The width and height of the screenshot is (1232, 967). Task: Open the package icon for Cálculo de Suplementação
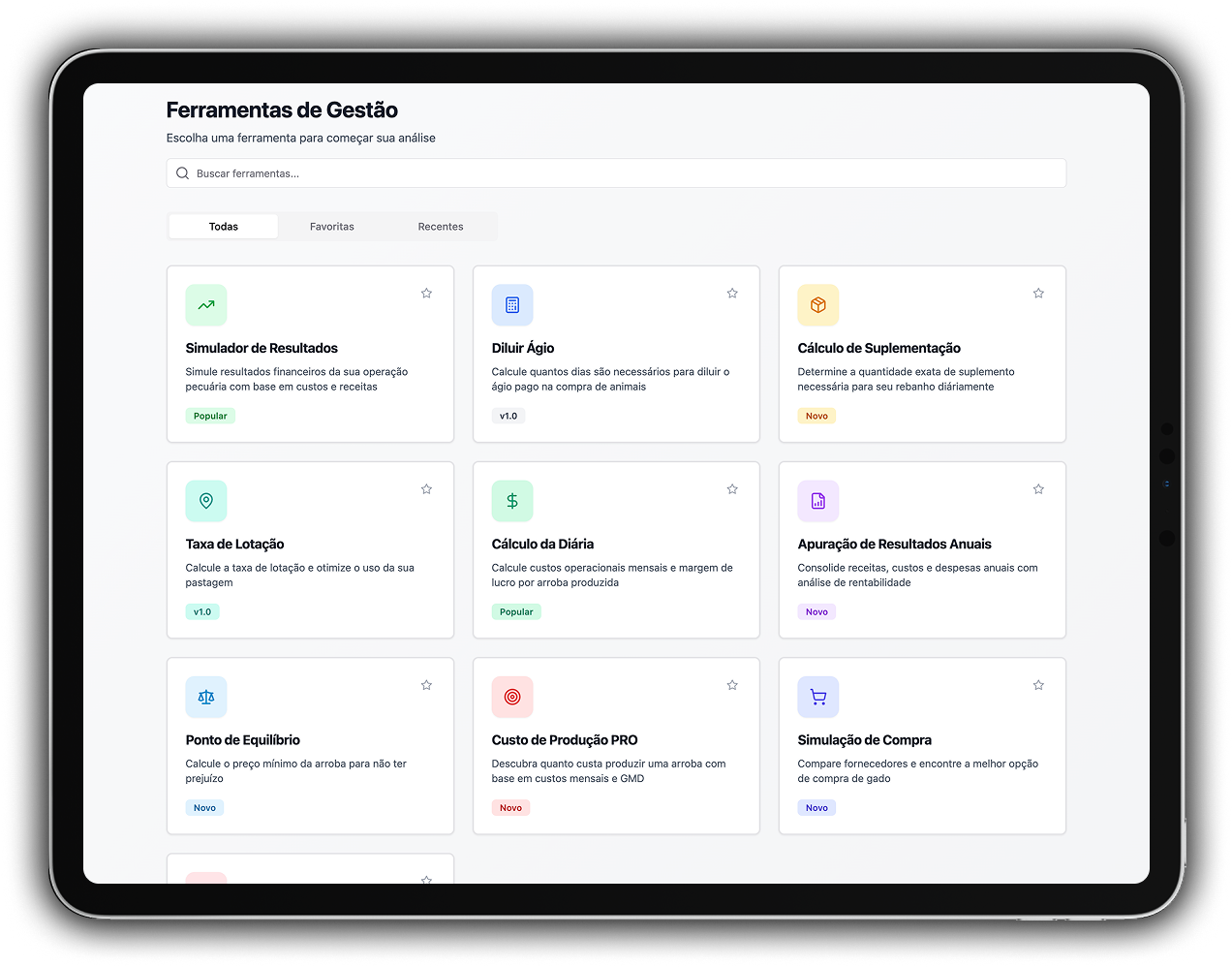(x=817, y=304)
